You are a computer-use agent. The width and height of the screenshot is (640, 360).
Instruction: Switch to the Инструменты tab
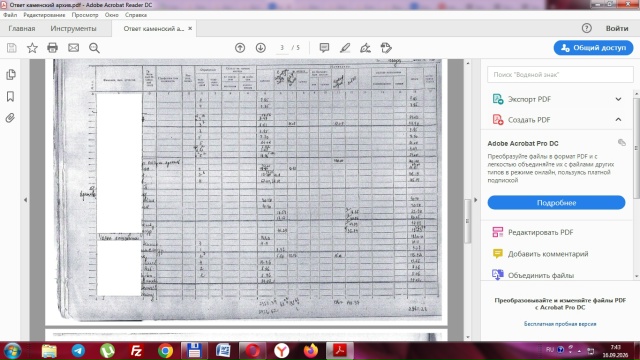pos(73,29)
